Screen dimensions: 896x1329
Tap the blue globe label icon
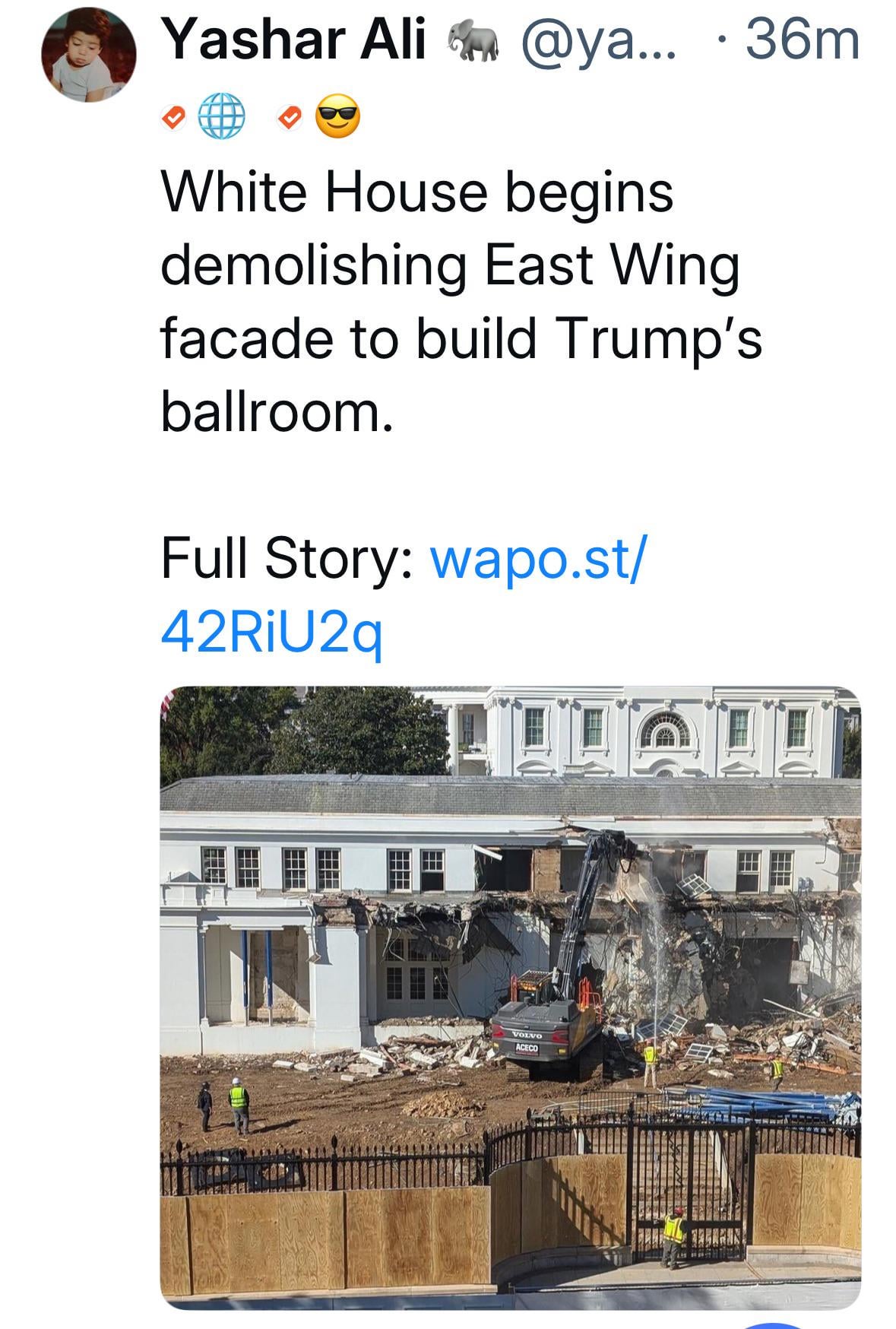[x=223, y=118]
